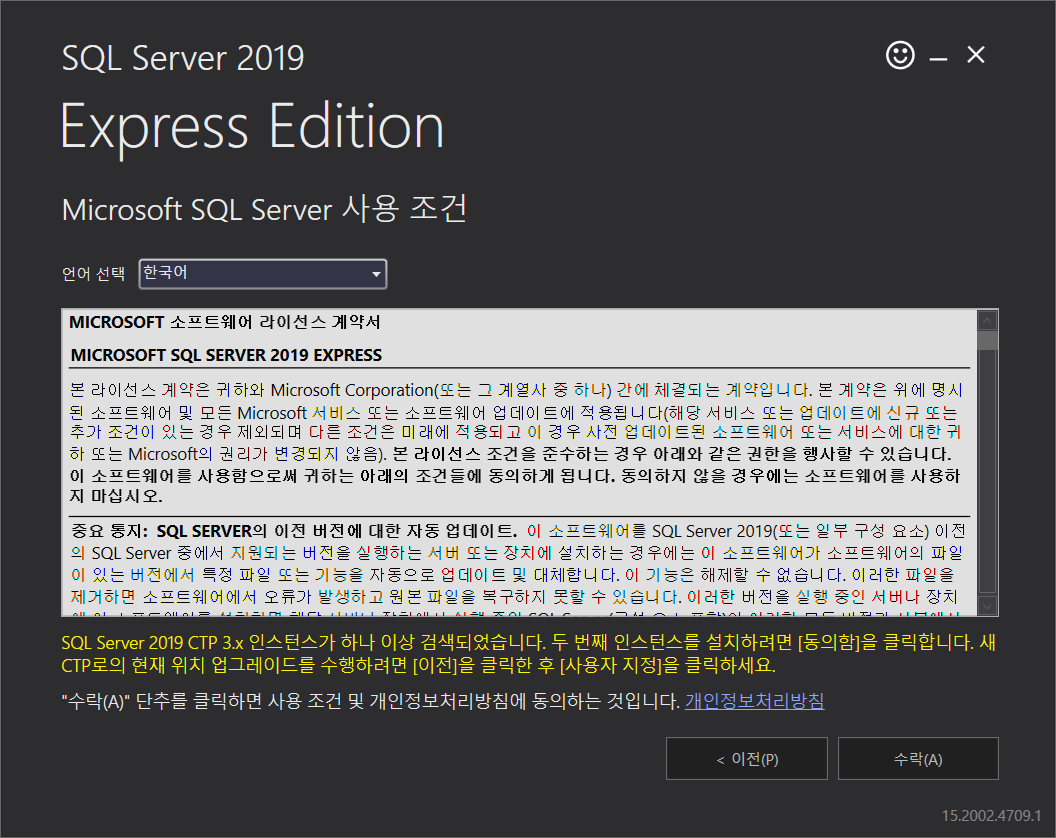The width and height of the screenshot is (1056, 838).
Task: Minimize the installer window
Action: click(938, 59)
